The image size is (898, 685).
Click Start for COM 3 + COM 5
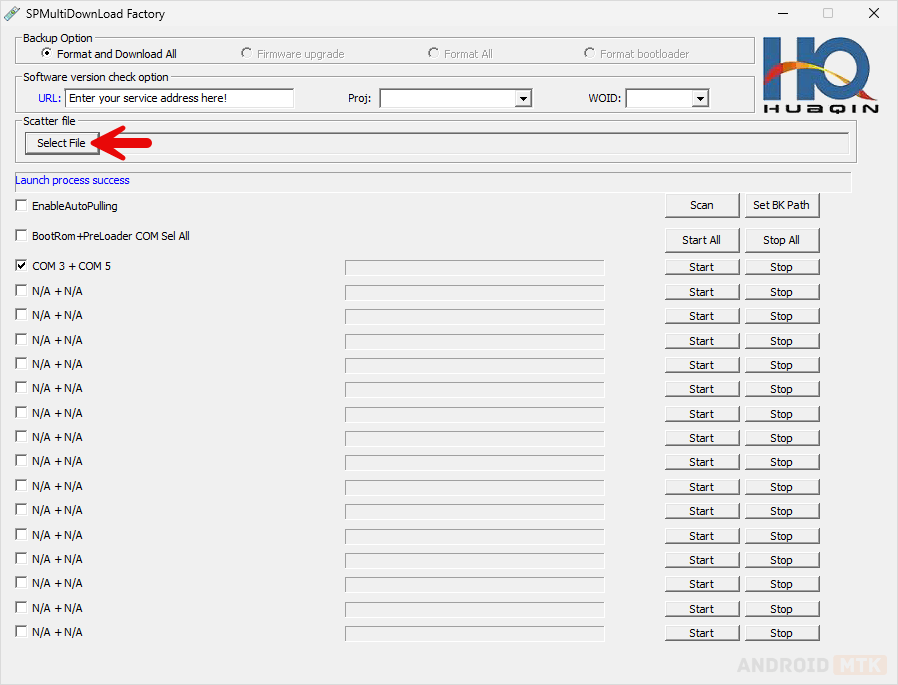coord(701,267)
